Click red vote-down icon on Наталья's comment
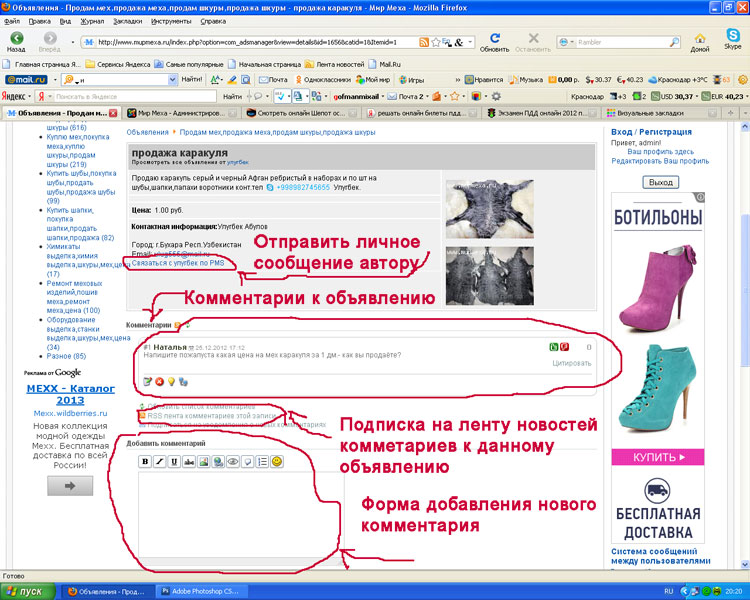The width and height of the screenshot is (750, 600). pos(564,347)
